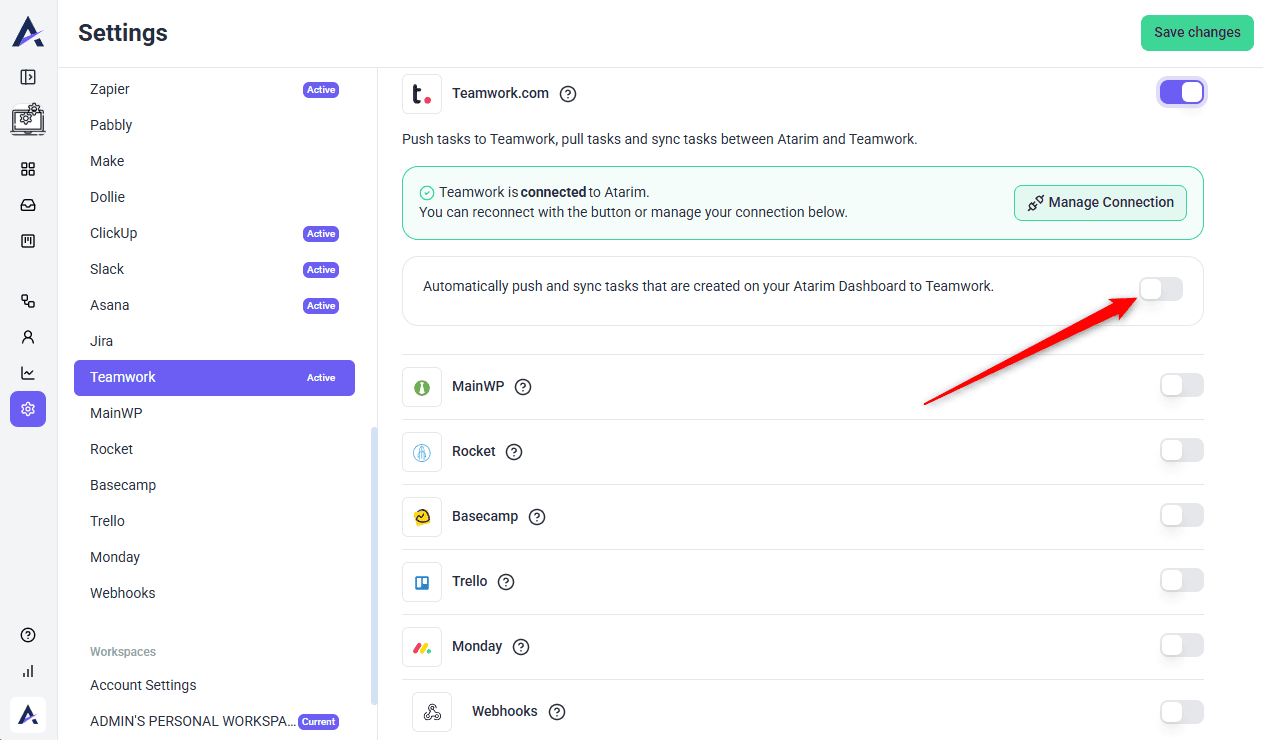
Task: Select Monday in the left settings list
Action: (214, 557)
